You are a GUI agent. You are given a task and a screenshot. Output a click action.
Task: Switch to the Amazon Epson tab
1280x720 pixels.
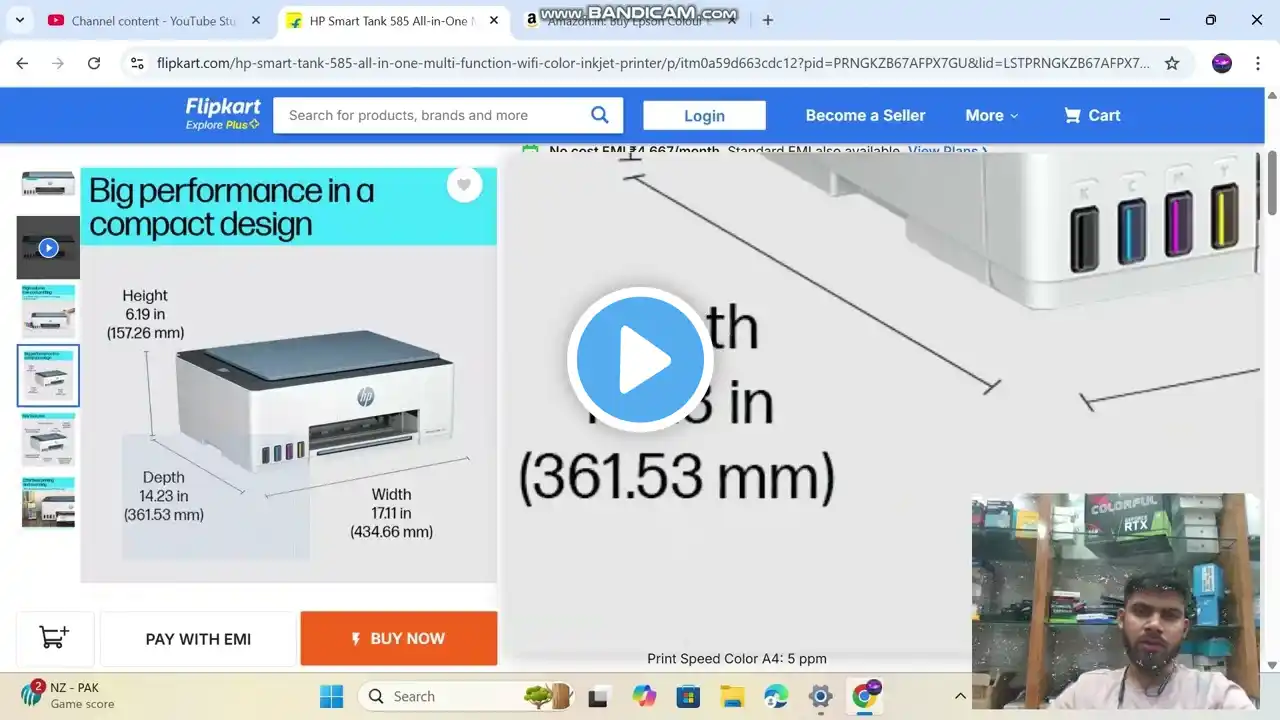click(x=630, y=20)
